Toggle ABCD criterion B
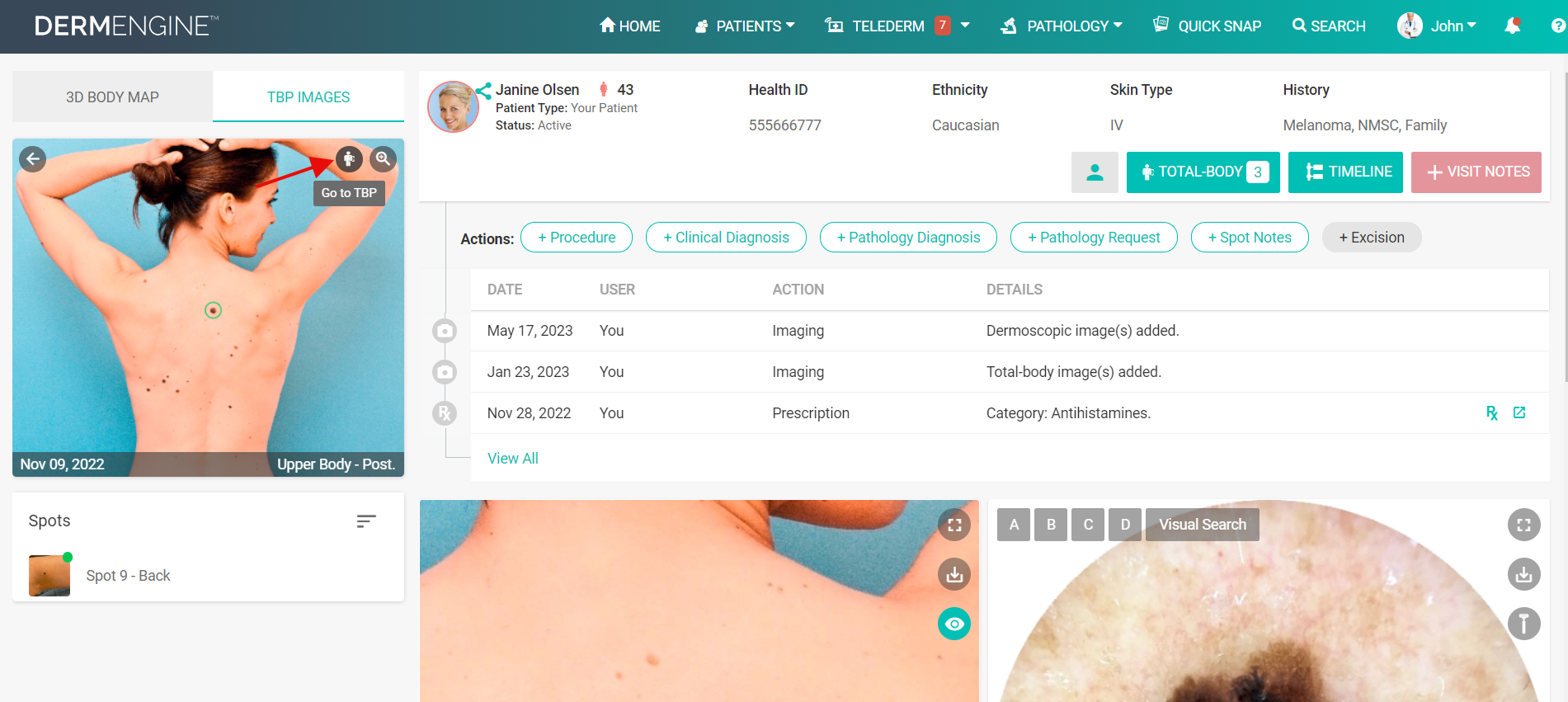 pyautogui.click(x=1051, y=525)
